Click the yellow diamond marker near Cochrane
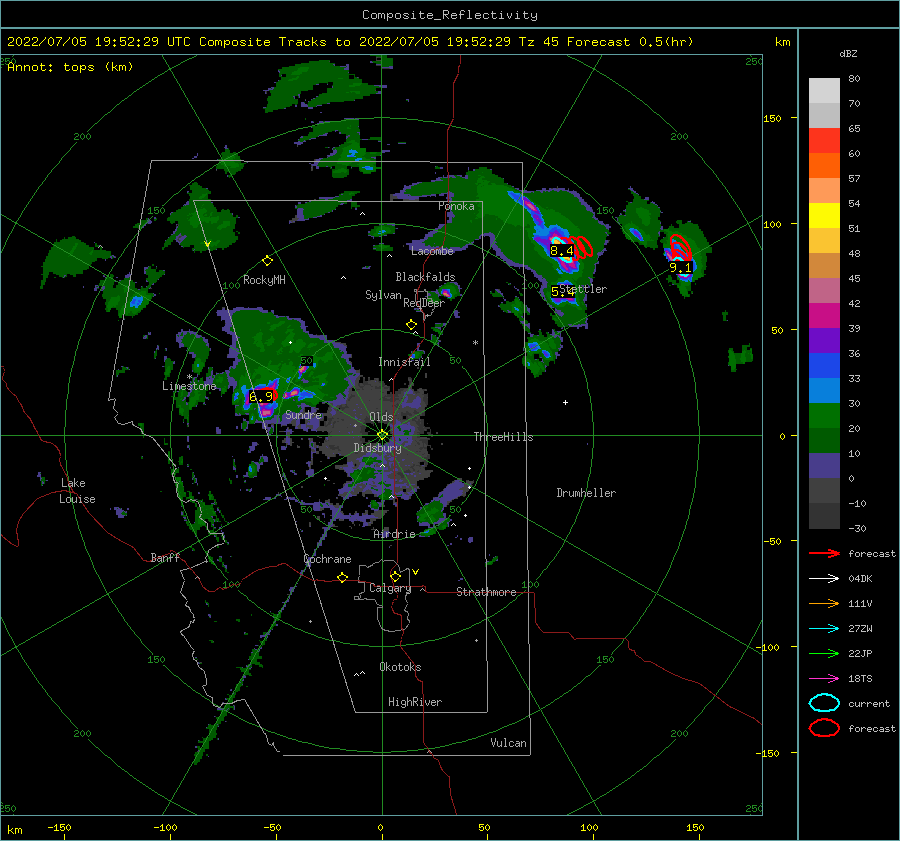Screen dimensions: 900x841 [x=343, y=577]
